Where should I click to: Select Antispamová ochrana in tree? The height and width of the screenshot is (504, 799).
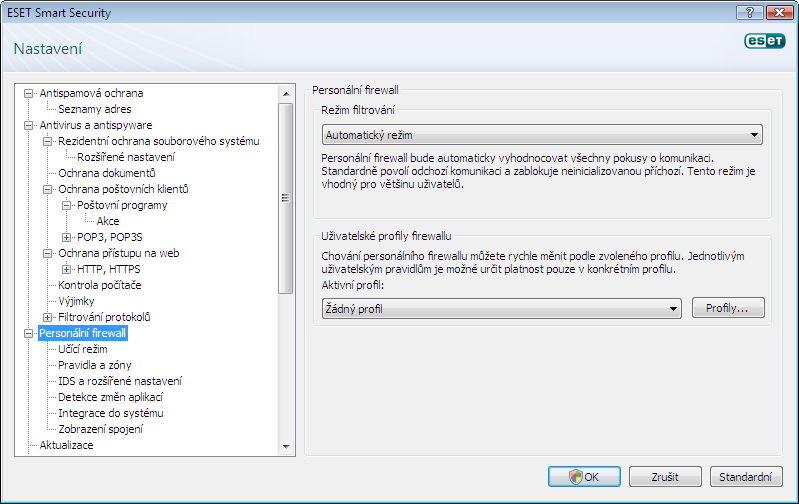pos(91,93)
